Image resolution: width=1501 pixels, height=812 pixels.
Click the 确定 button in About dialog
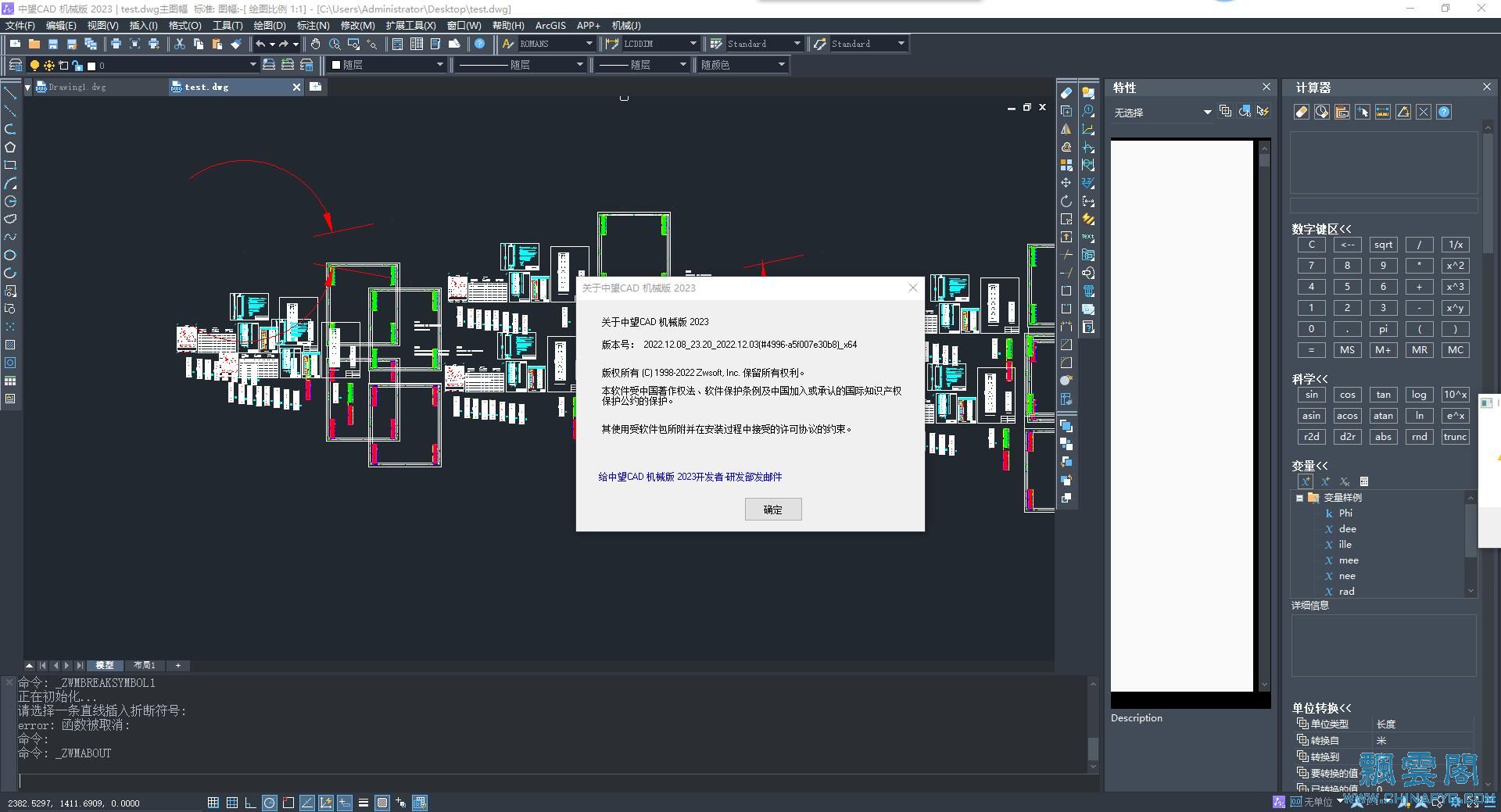pyautogui.click(x=773, y=510)
